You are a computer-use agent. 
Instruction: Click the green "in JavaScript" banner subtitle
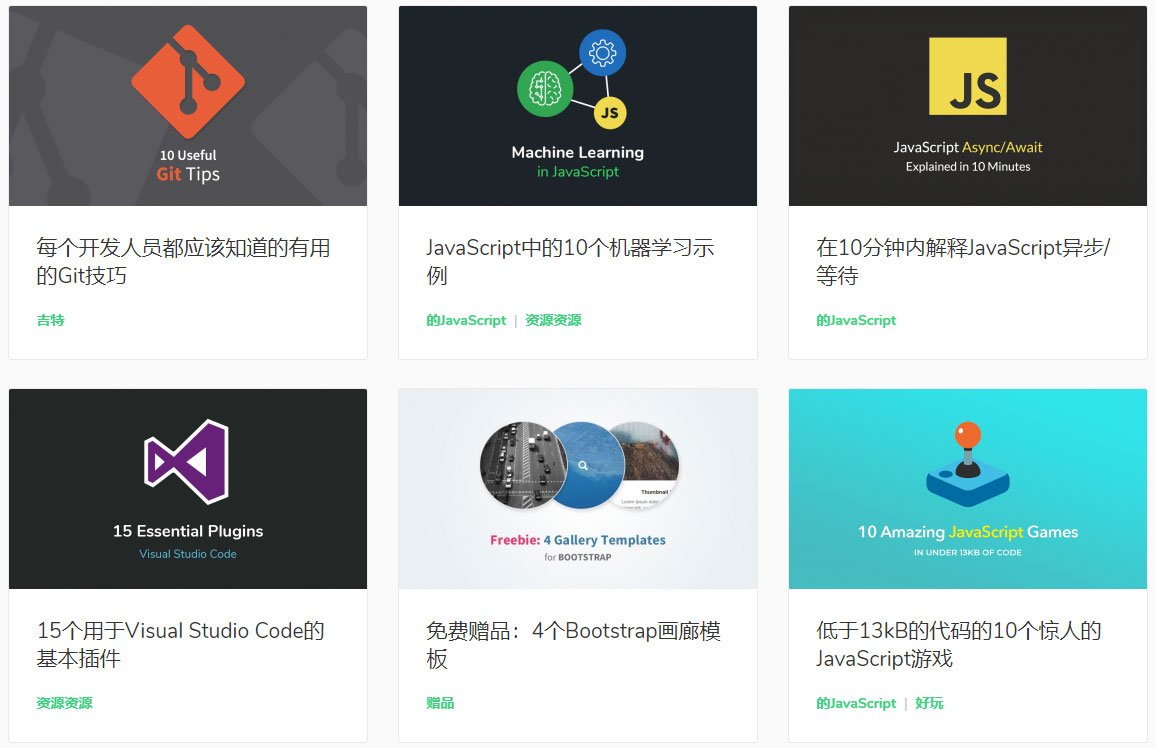click(577, 172)
